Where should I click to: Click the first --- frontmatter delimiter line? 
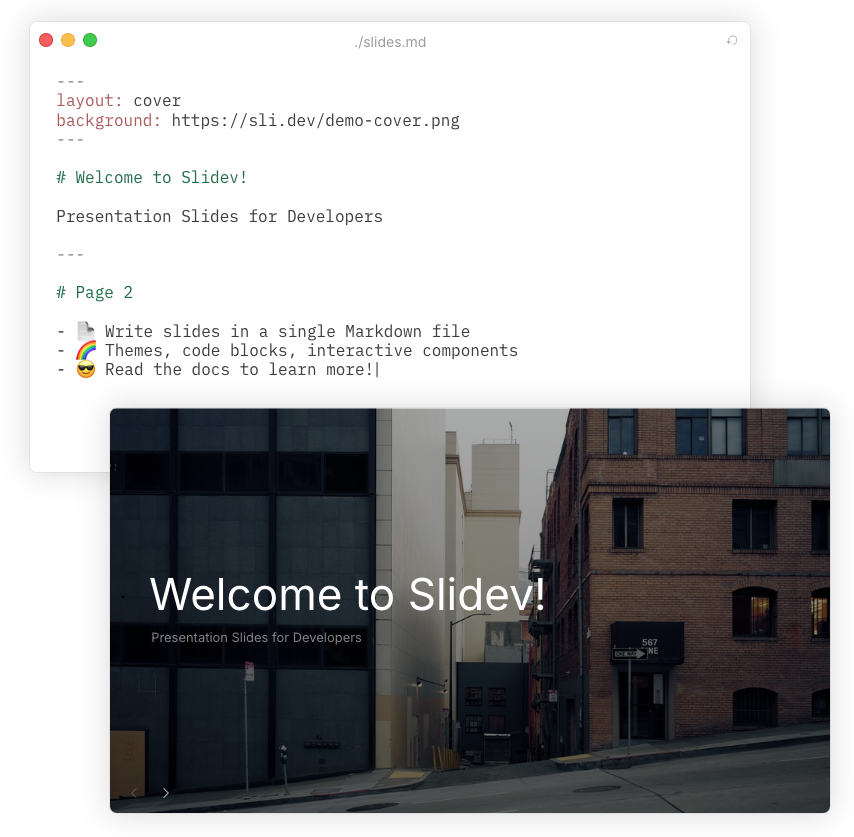pyautogui.click(x=69, y=81)
